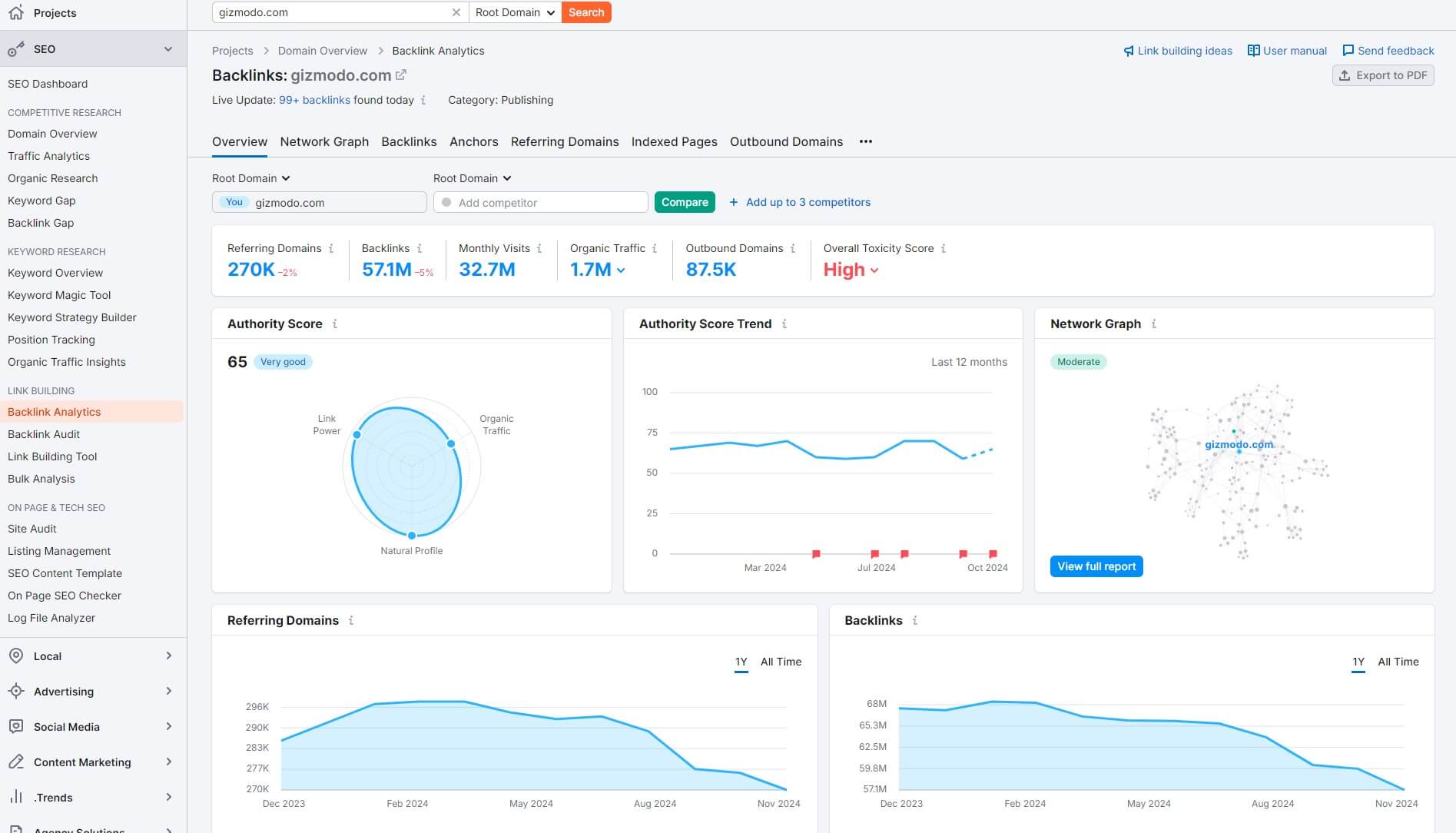
Task: Open the User manual link
Action: pos(1287,51)
